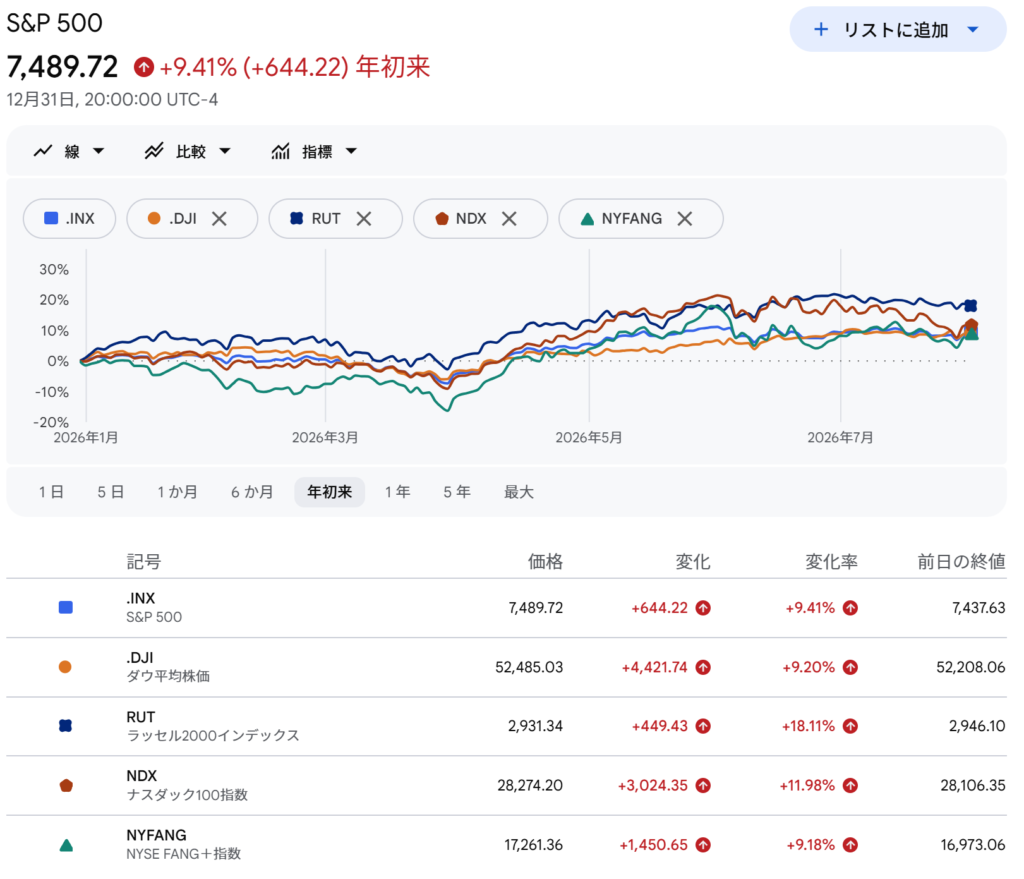Screen dimensions: 1024x879
Task: Click the RUT endpoint marker on chart
Action: 971,306
